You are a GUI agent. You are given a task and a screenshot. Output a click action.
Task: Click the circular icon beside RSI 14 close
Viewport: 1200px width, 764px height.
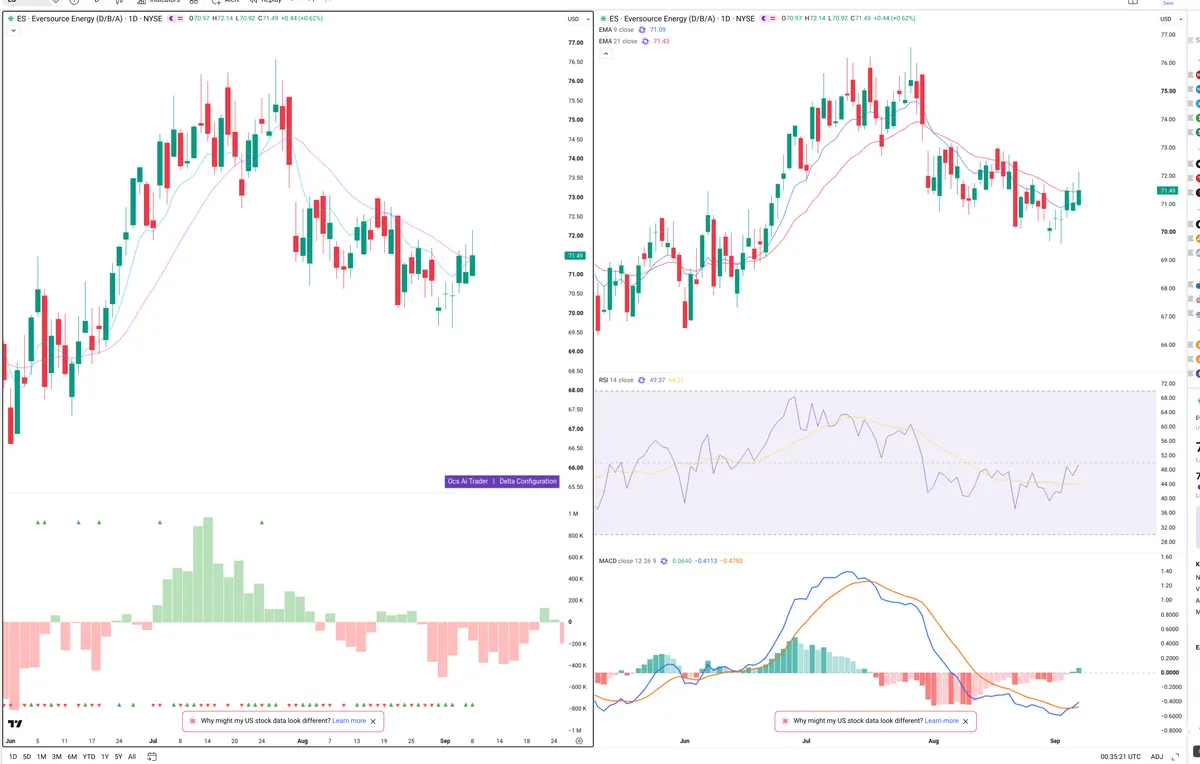tap(641, 380)
